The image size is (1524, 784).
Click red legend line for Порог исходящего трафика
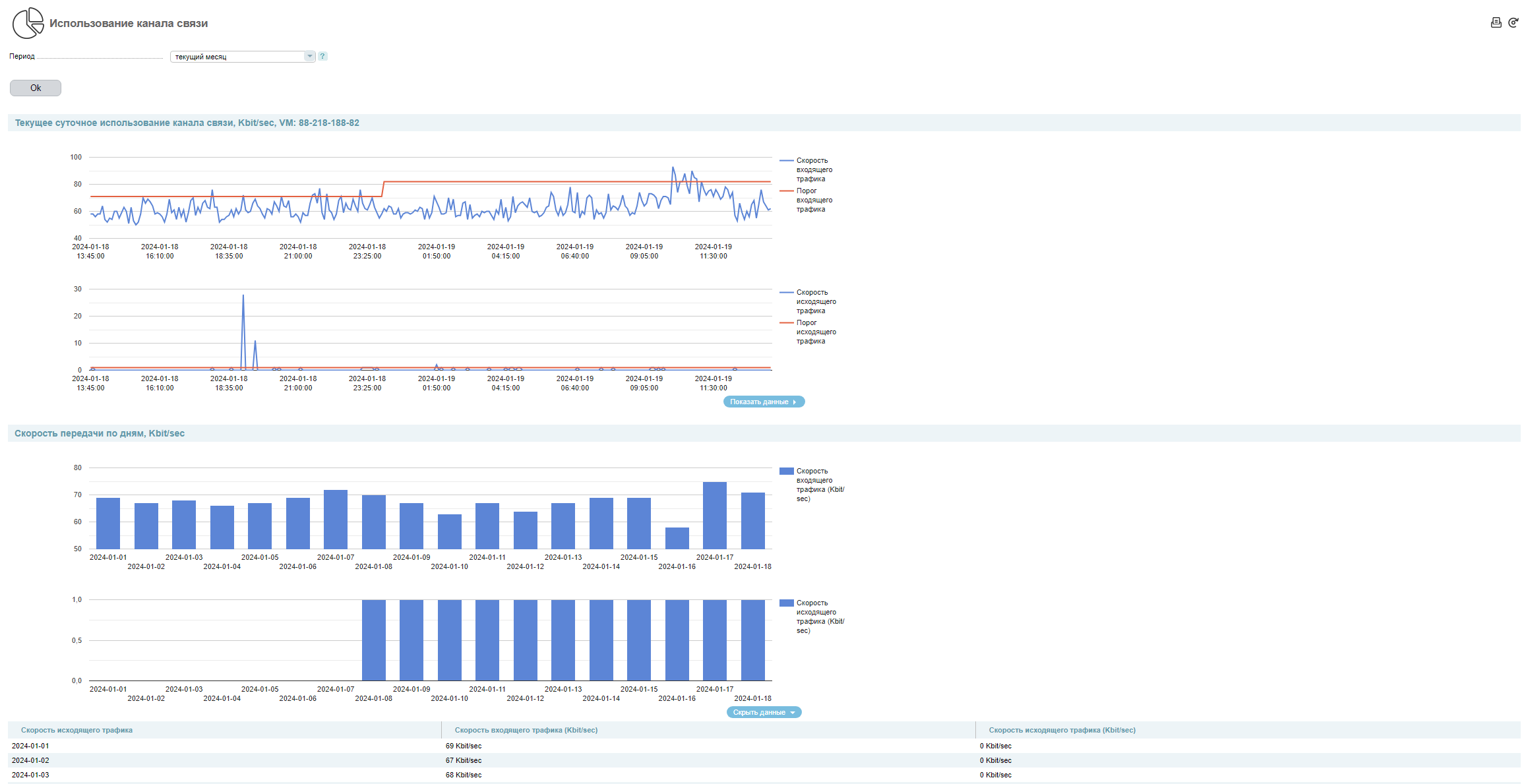[x=786, y=323]
